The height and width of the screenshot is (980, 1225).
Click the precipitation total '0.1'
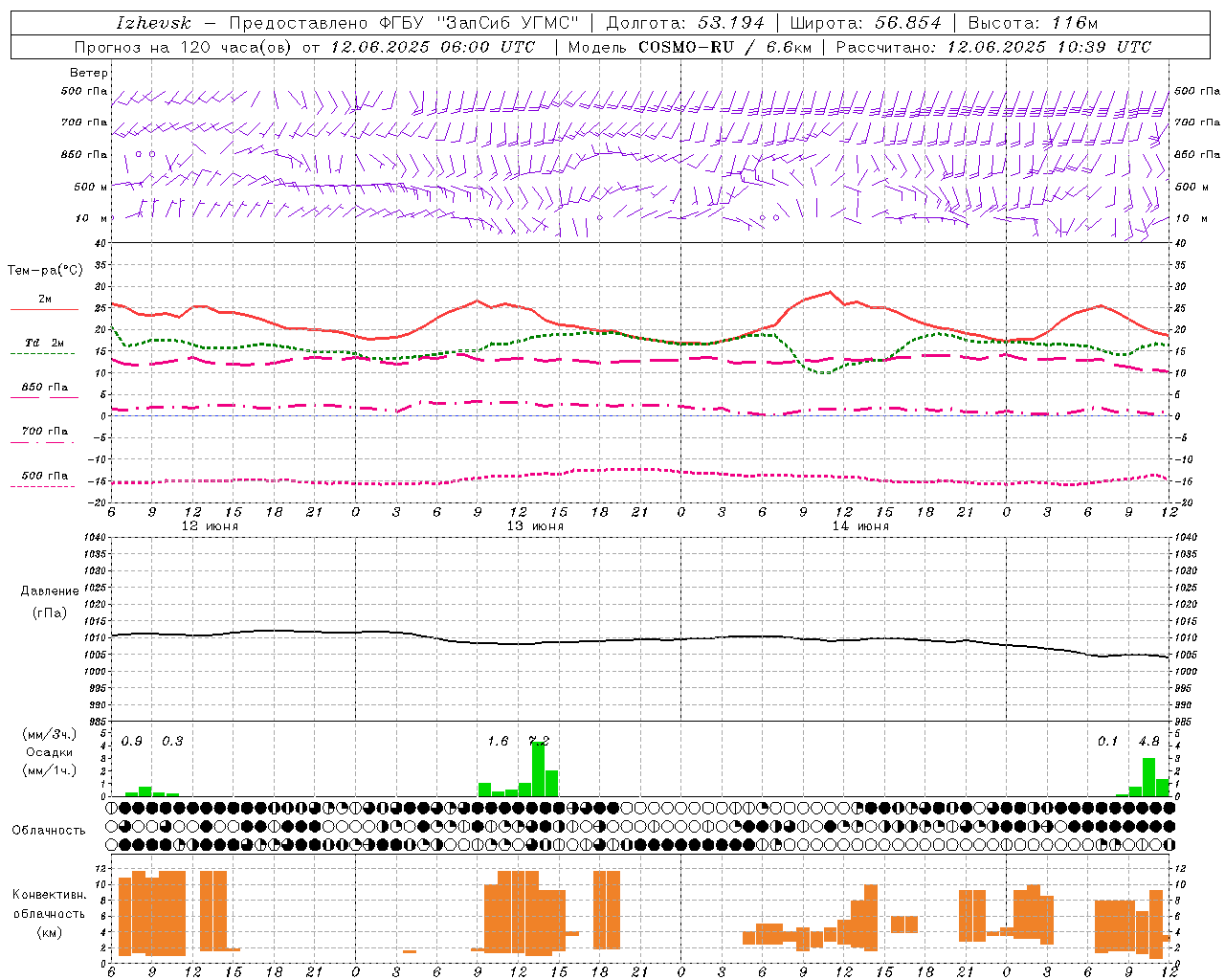coord(1107,742)
